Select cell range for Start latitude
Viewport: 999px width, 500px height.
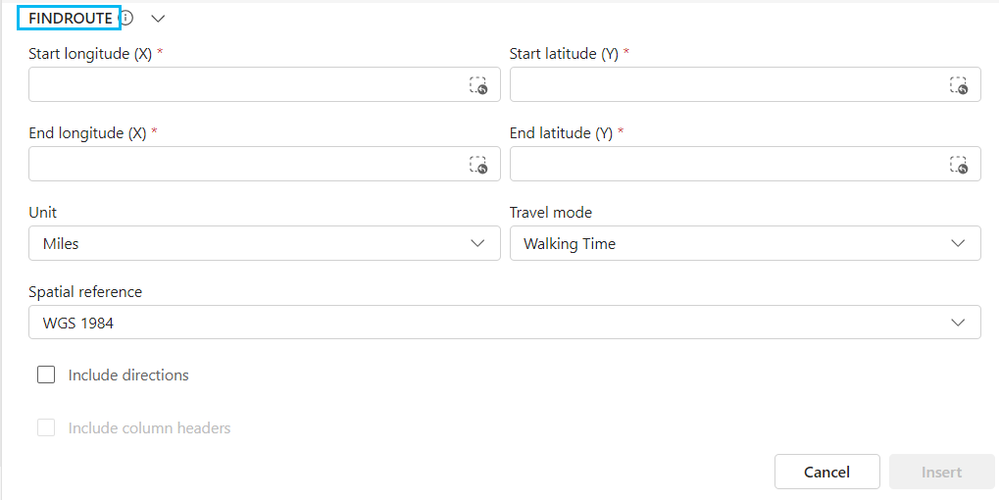959,85
